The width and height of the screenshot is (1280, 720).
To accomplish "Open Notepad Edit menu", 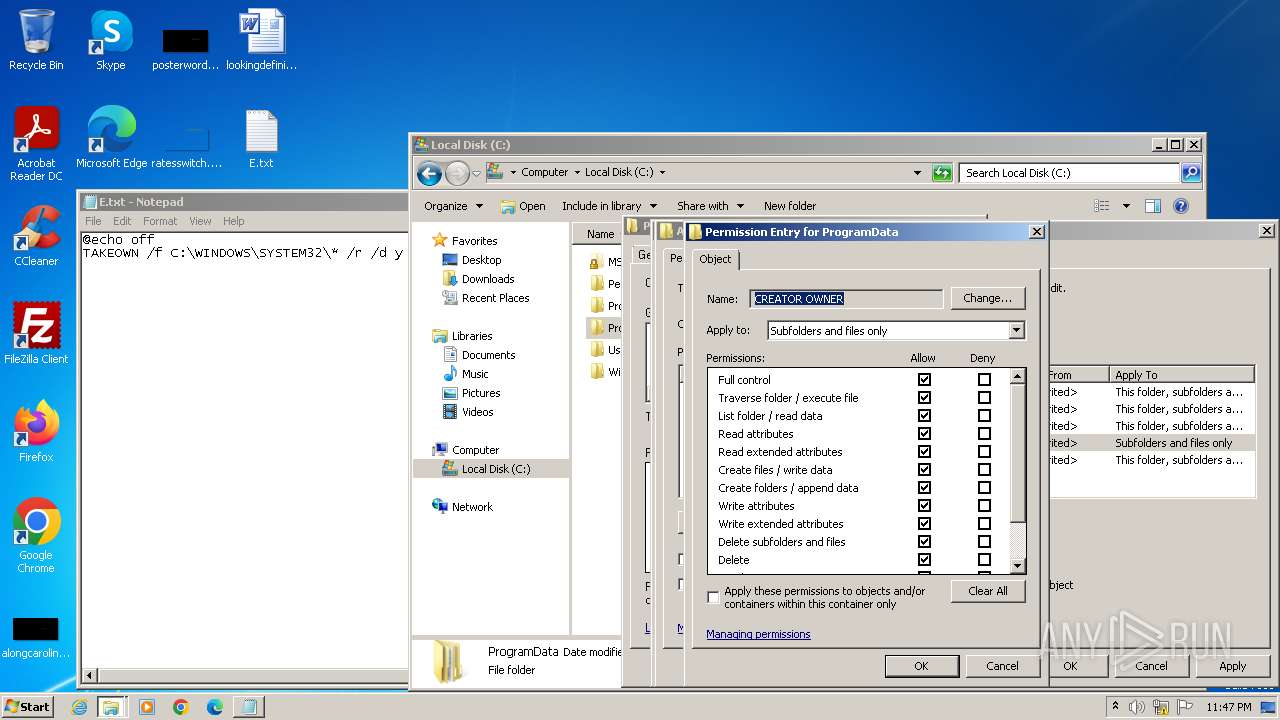I will coord(122,221).
